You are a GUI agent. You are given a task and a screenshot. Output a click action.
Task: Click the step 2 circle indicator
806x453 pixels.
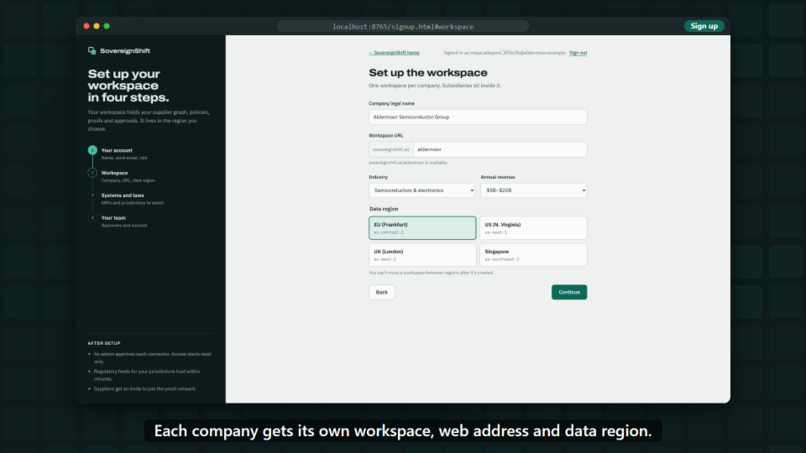coord(93,173)
